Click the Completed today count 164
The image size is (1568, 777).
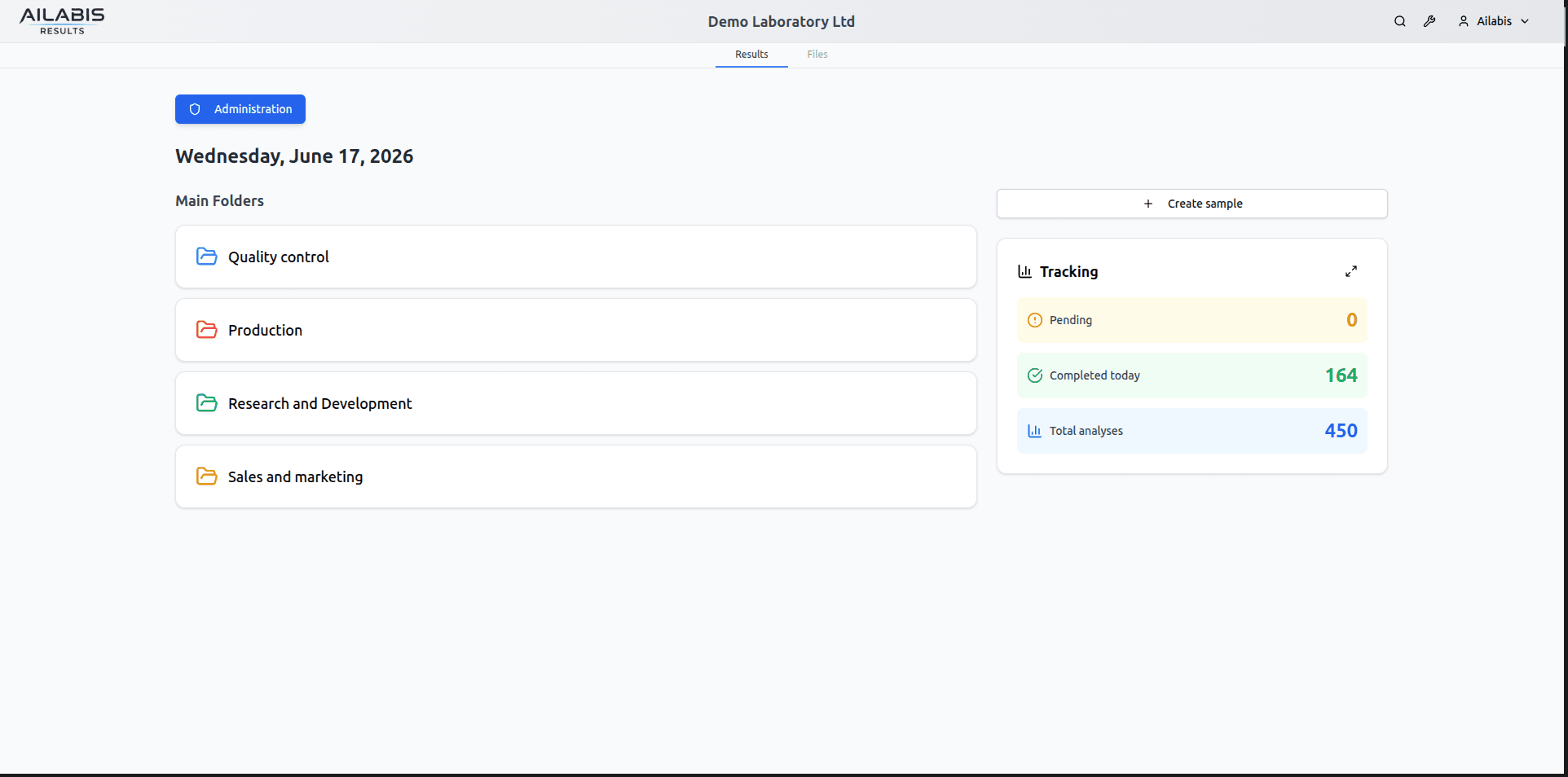[x=1341, y=375]
